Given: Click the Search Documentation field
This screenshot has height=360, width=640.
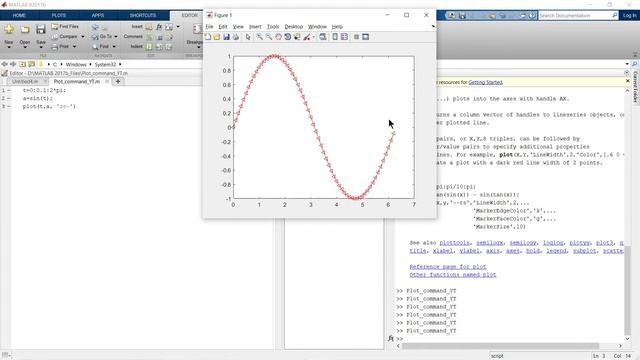Looking at the screenshot, I should 575,16.
